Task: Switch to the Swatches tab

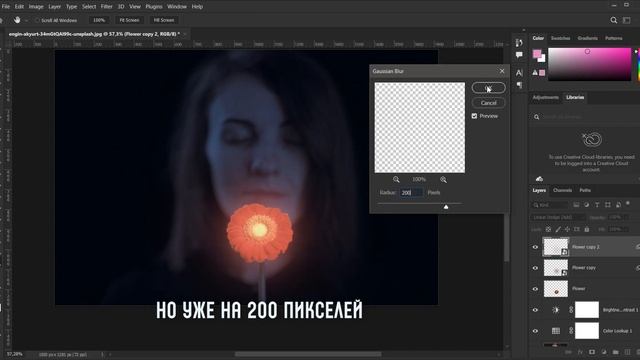Action: click(560, 38)
